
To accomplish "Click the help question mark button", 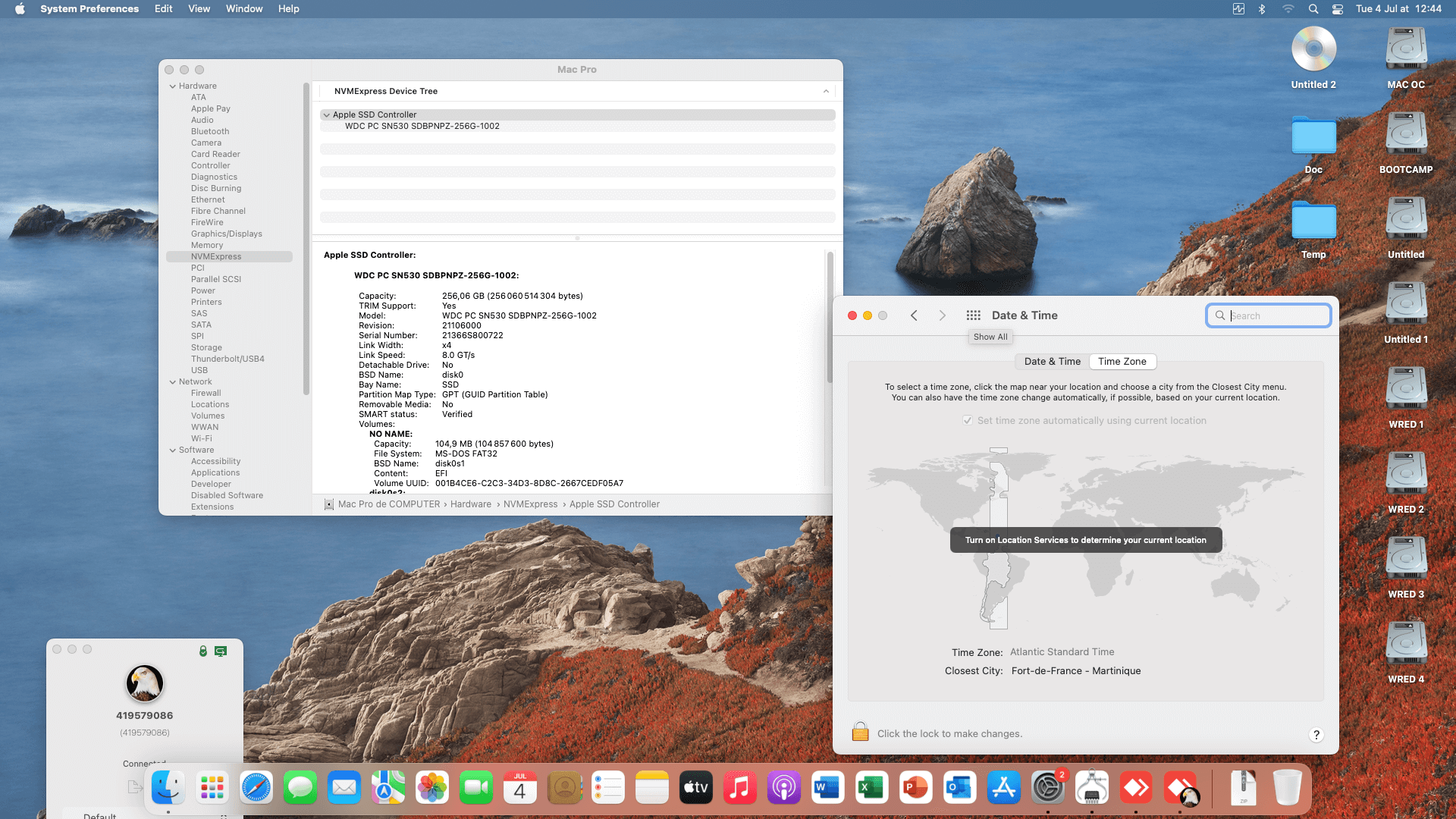I will point(1316,734).
